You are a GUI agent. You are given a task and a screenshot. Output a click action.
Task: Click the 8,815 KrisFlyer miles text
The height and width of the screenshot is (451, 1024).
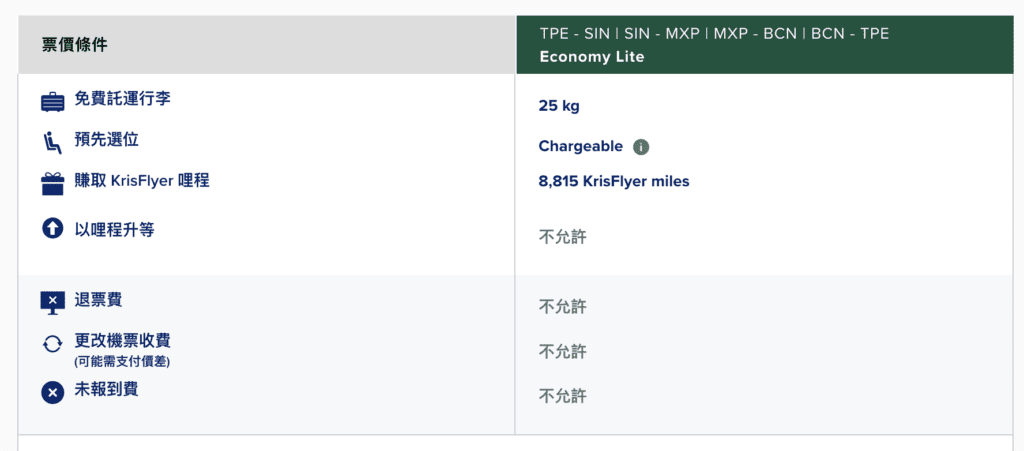[x=614, y=181]
